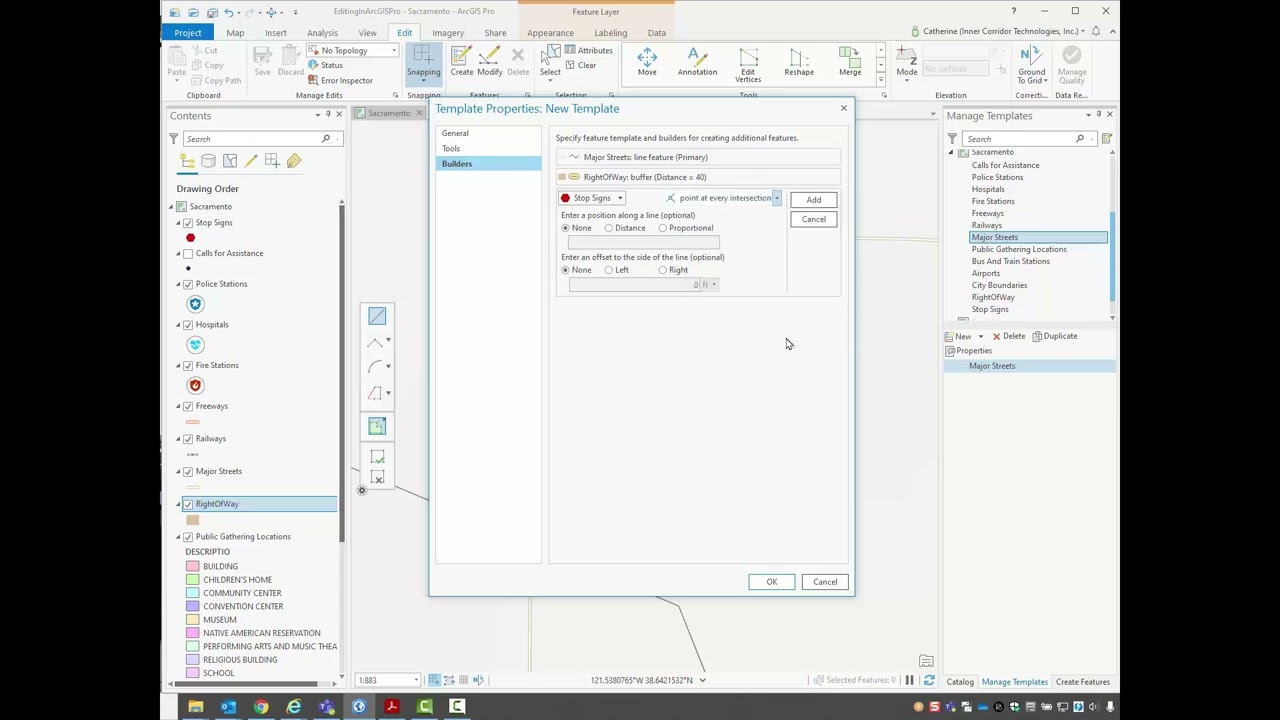Open File Explorer from the taskbar

click(196, 707)
